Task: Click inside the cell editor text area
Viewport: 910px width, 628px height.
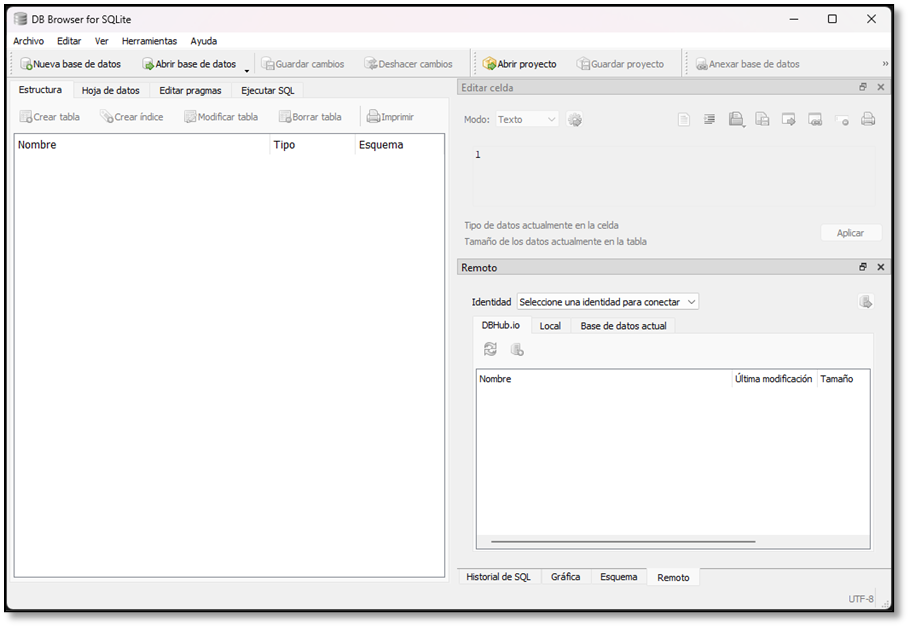Action: pyautogui.click(x=674, y=175)
